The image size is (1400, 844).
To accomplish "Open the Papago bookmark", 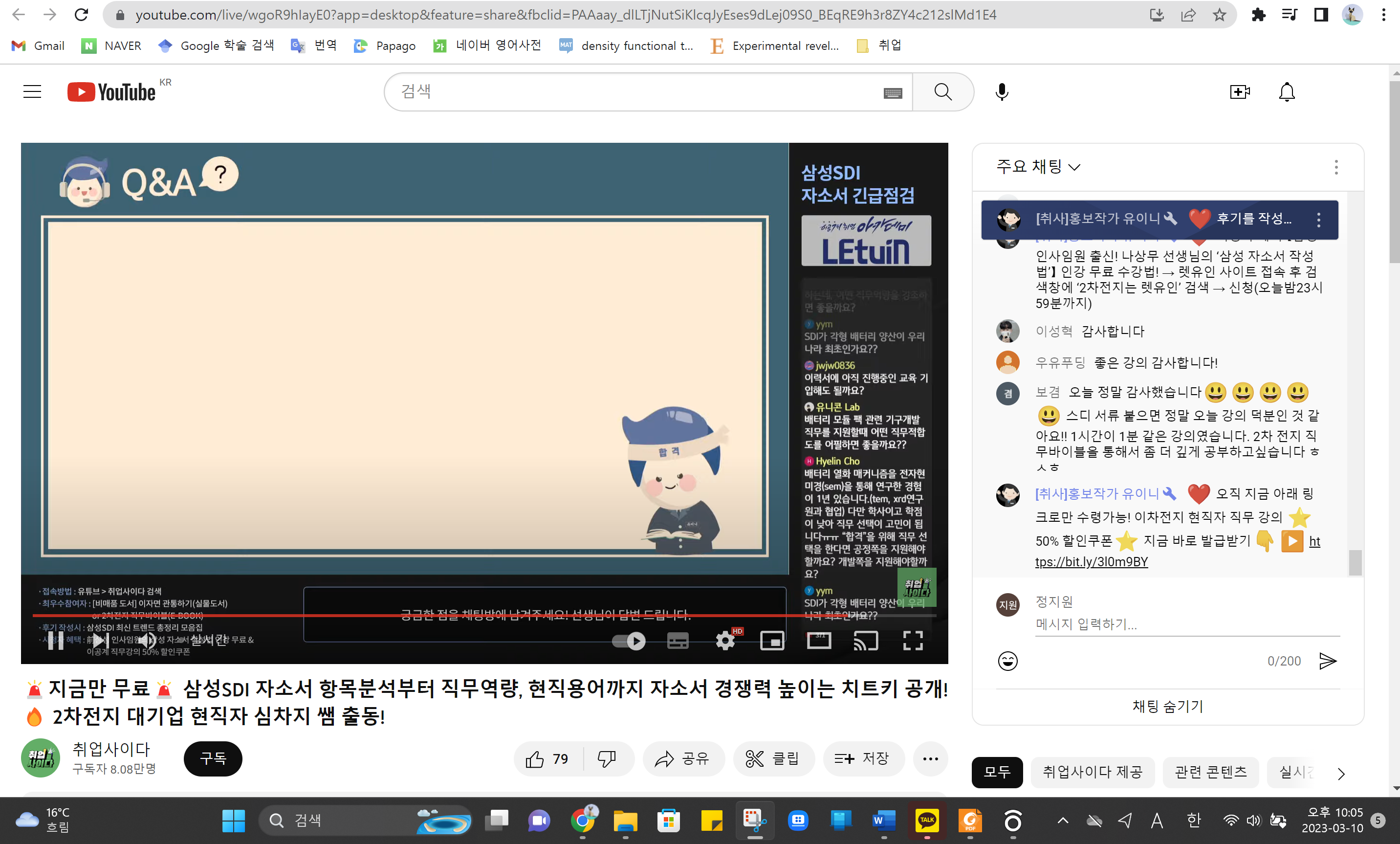I will pos(385,45).
